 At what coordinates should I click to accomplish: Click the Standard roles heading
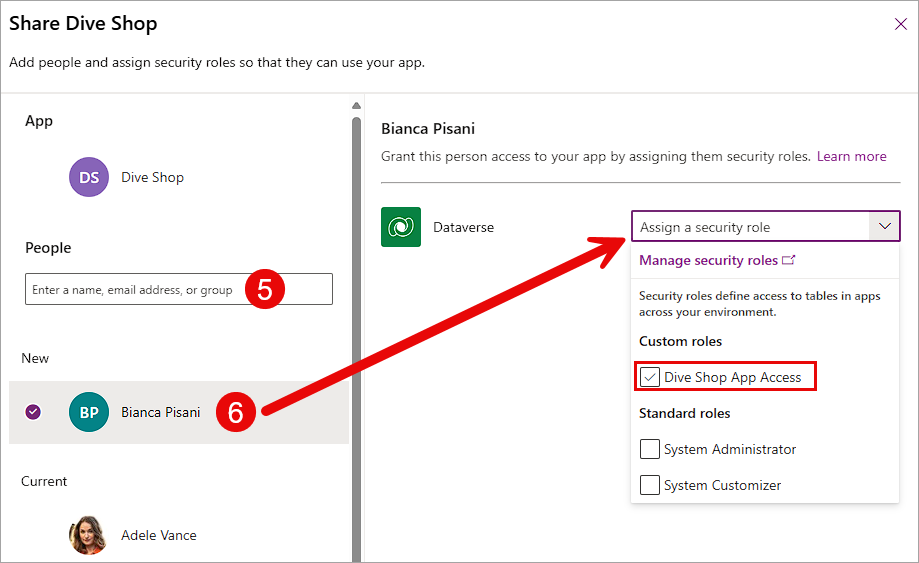click(684, 413)
